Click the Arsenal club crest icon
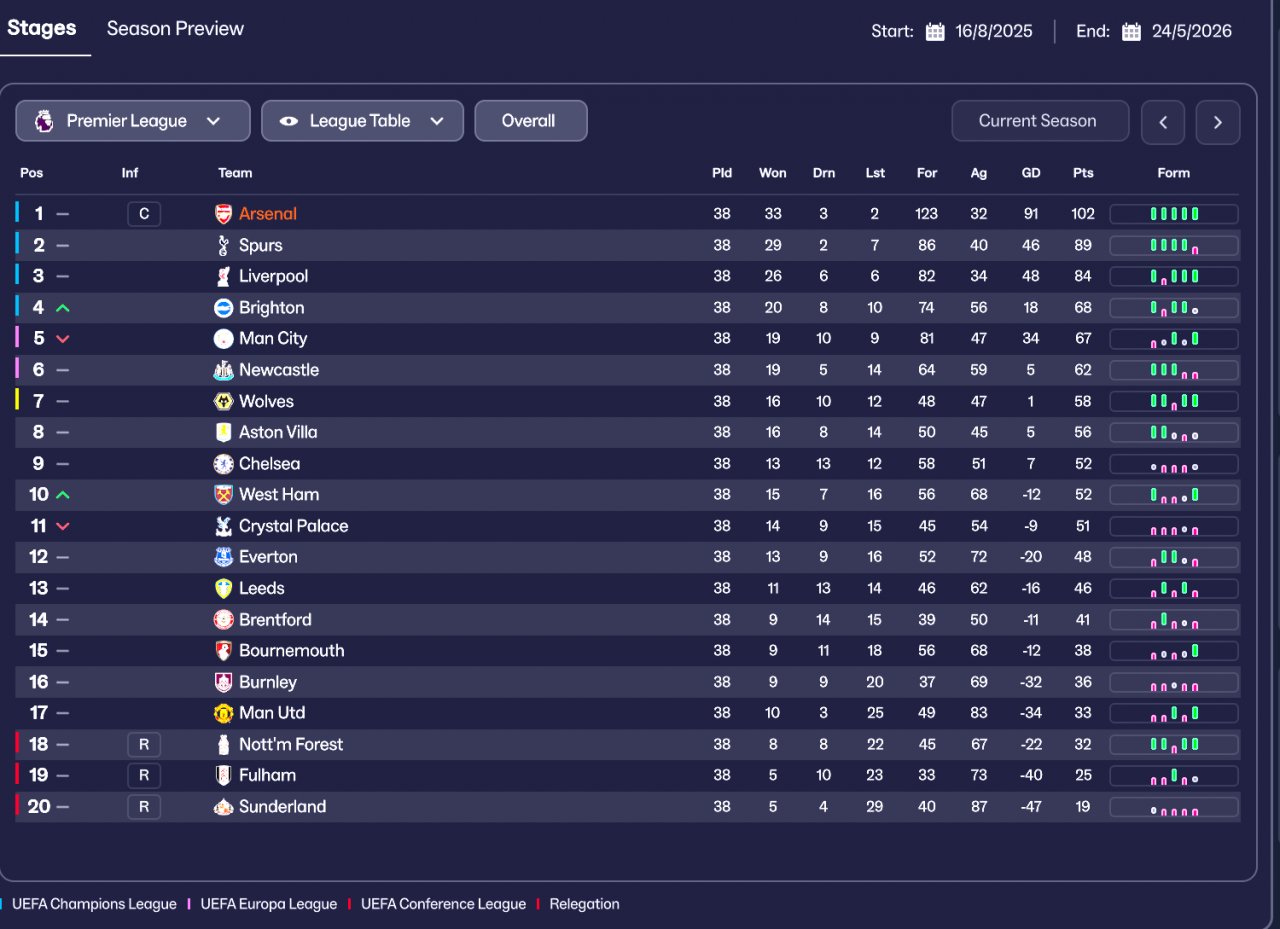 [224, 214]
